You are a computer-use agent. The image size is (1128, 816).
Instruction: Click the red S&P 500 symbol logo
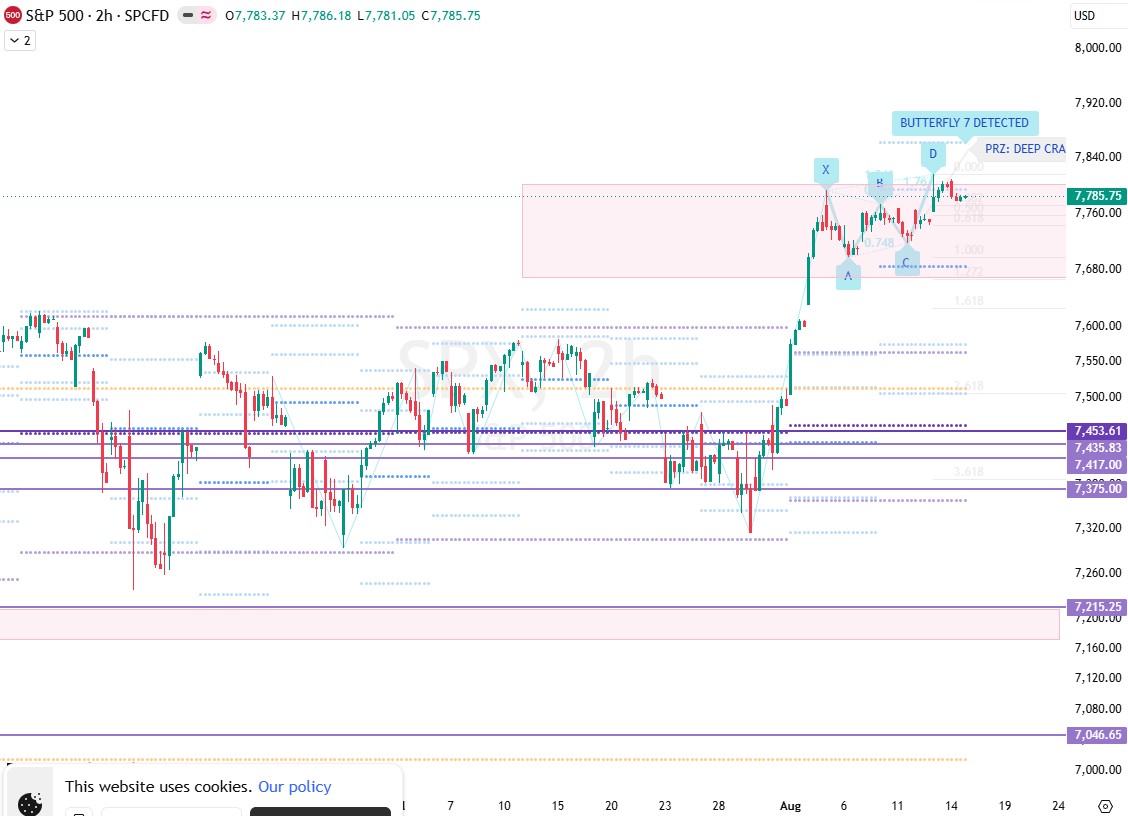(x=12, y=15)
